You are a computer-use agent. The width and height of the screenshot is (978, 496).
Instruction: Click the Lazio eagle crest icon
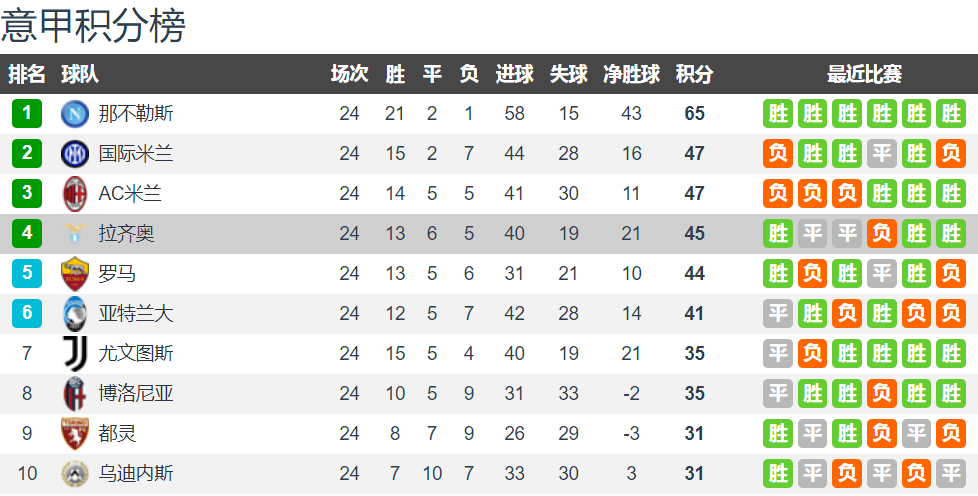click(75, 234)
